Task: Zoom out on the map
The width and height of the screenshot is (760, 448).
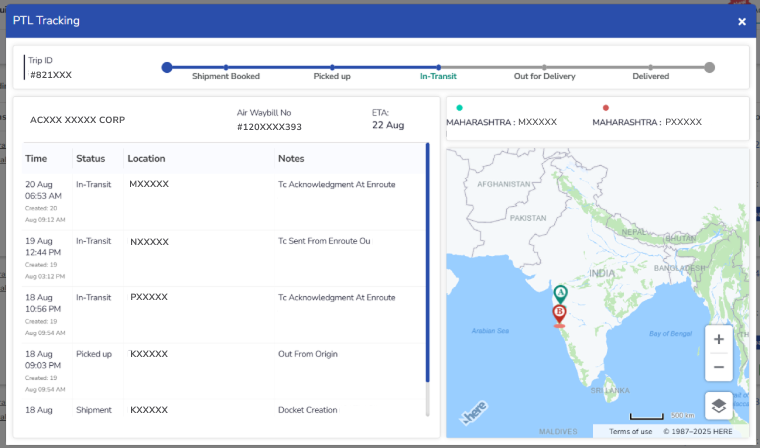Action: tap(719, 367)
